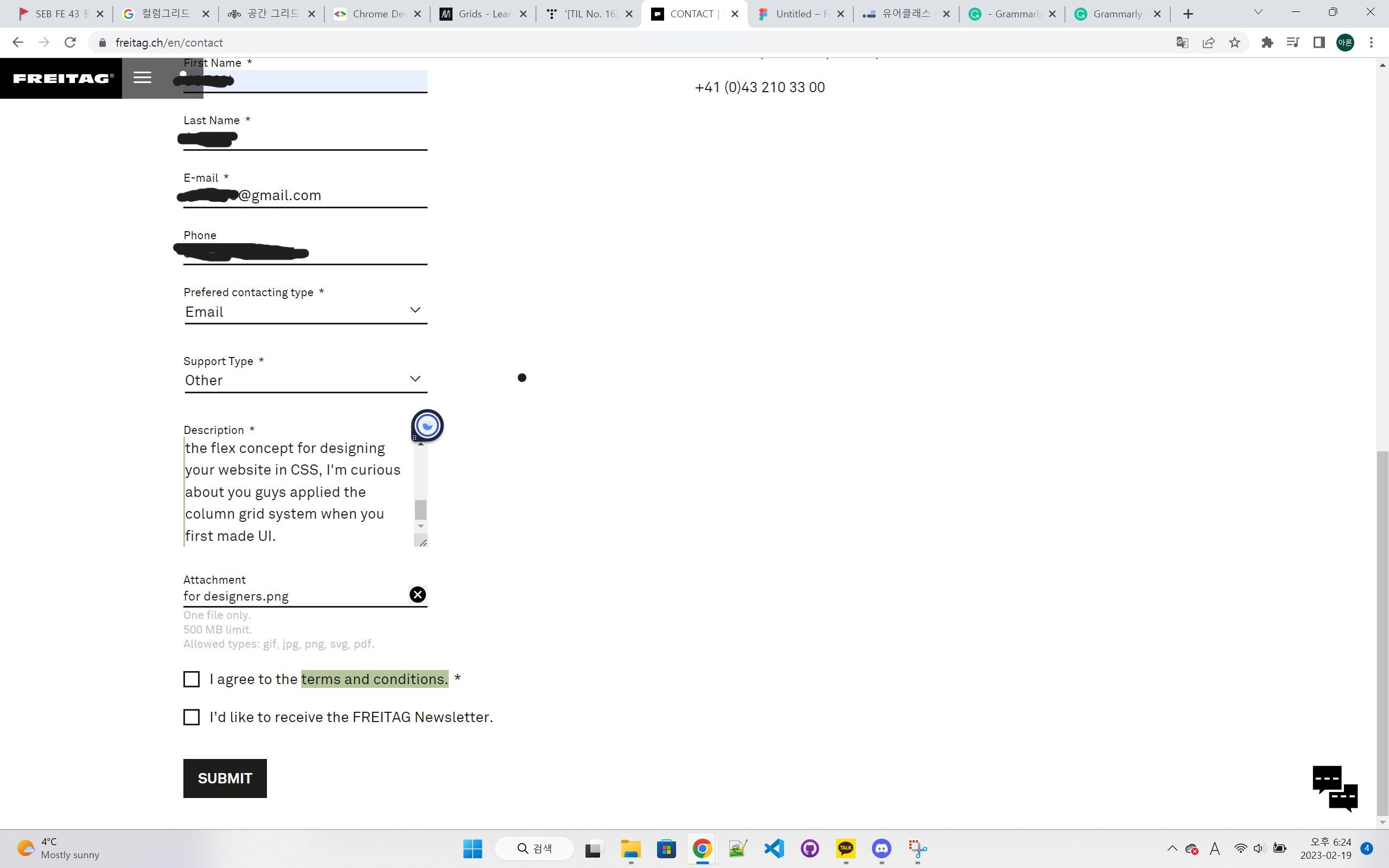Viewport: 1389px width, 868px height.
Task: Remove the attached for designers.png file
Action: click(417, 595)
